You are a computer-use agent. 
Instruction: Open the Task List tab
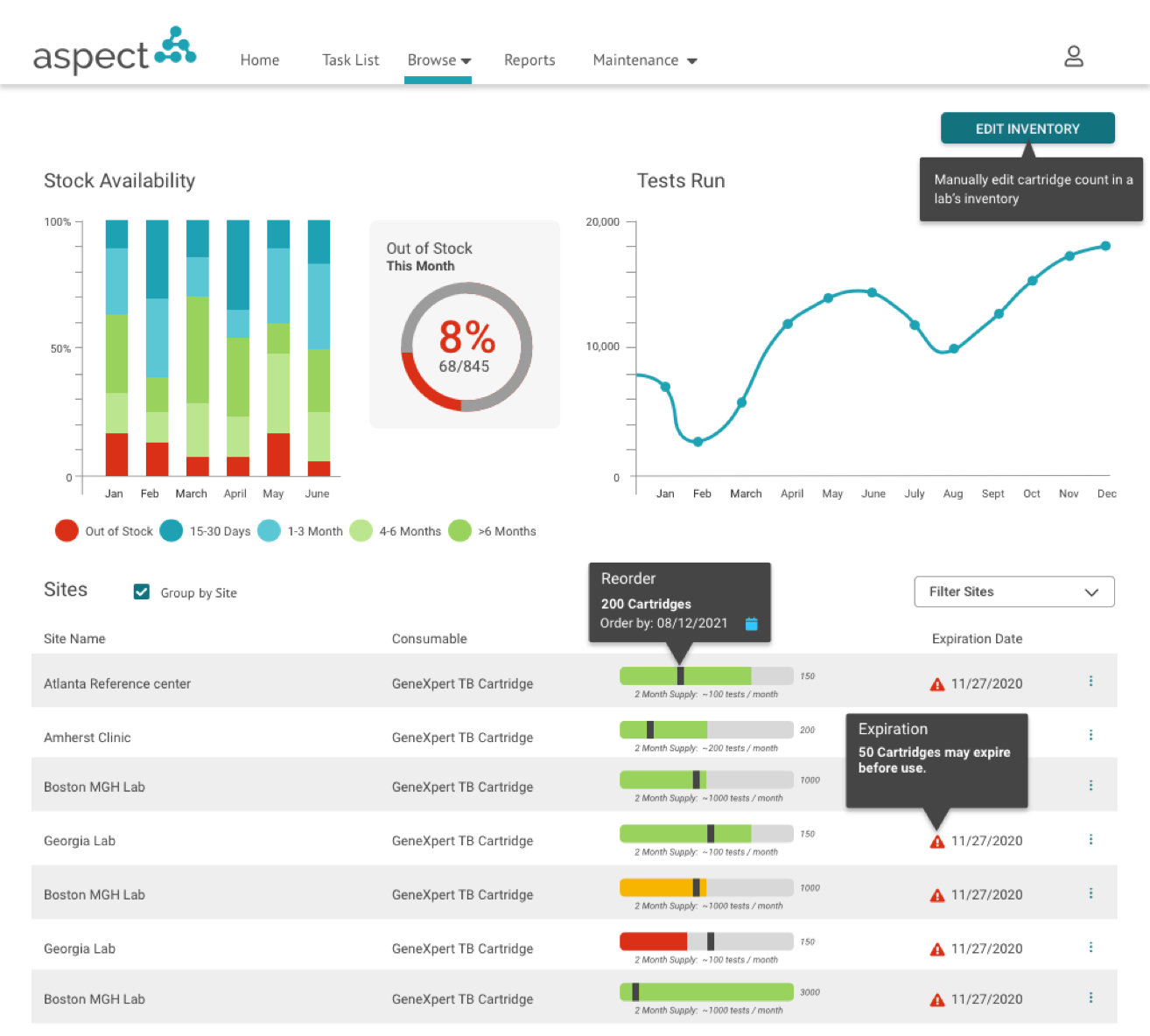click(350, 60)
